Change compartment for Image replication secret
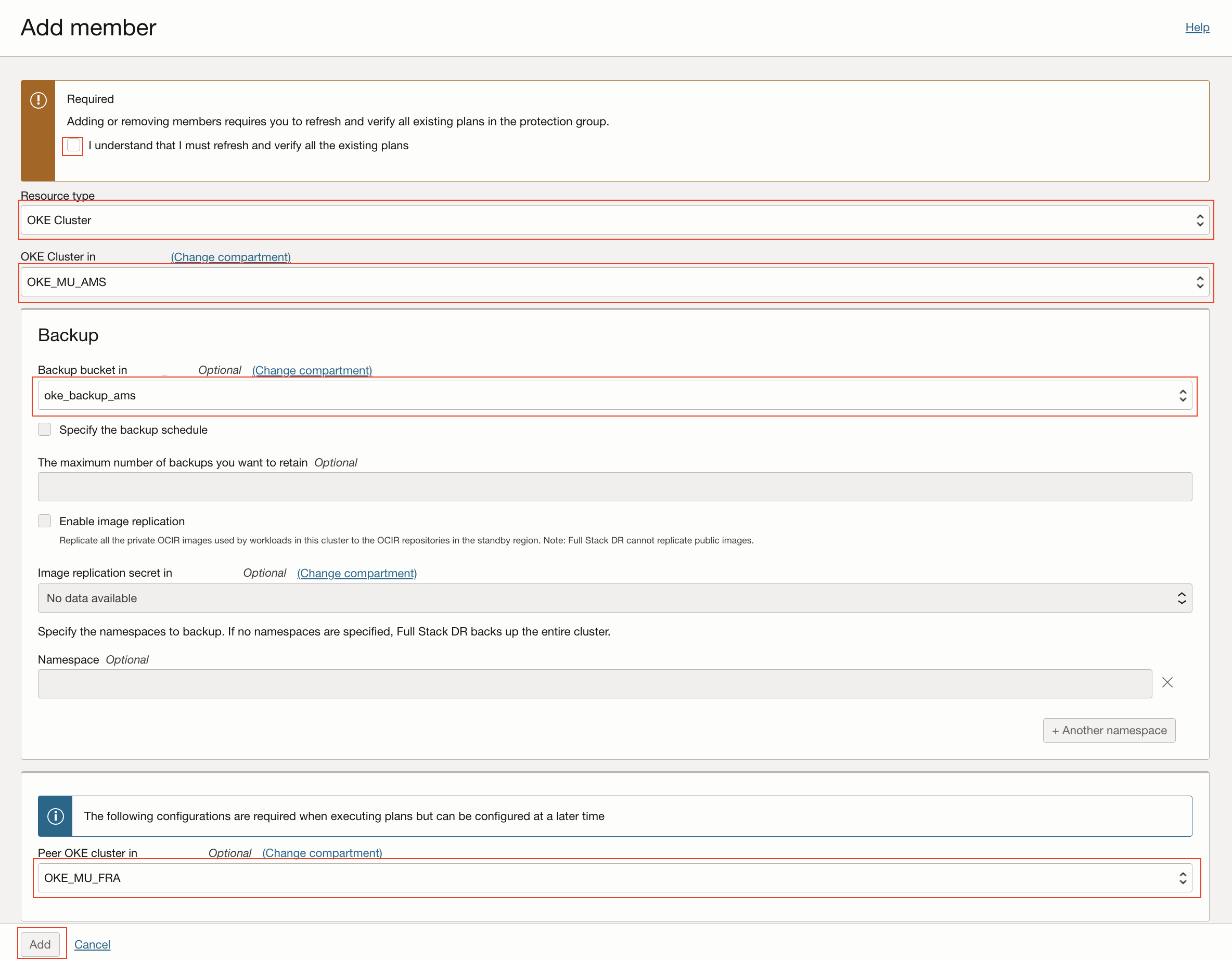The height and width of the screenshot is (961, 1232). [357, 573]
